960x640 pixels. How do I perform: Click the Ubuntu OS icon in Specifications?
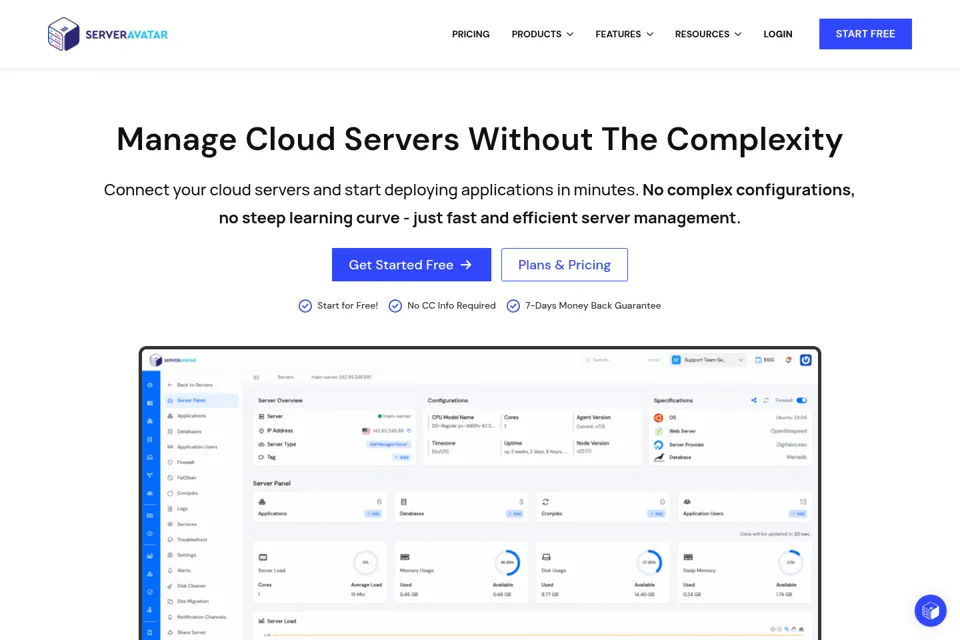(659, 418)
